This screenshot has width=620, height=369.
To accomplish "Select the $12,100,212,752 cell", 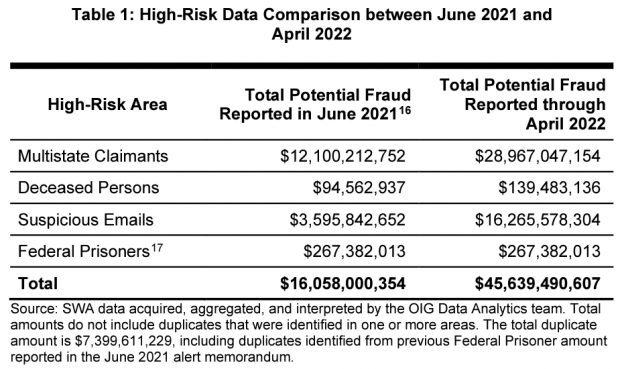I will click(x=343, y=156).
